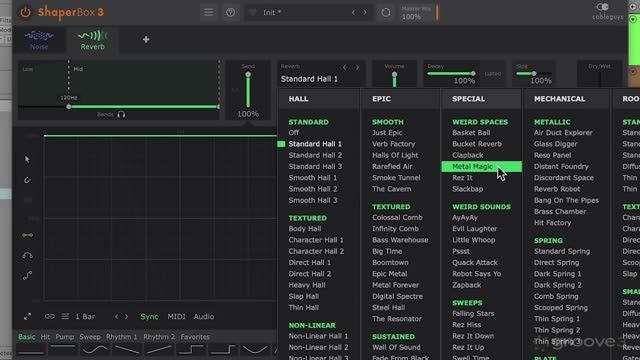This screenshot has width=640, height=360.
Task: Select the arc curve tool
Action: coord(27,256)
